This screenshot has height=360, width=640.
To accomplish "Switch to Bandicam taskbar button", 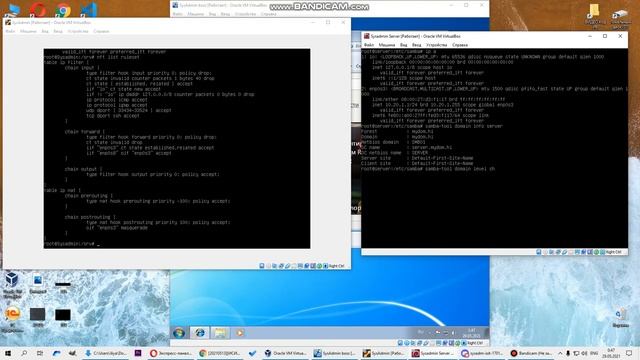I will coord(531,353).
